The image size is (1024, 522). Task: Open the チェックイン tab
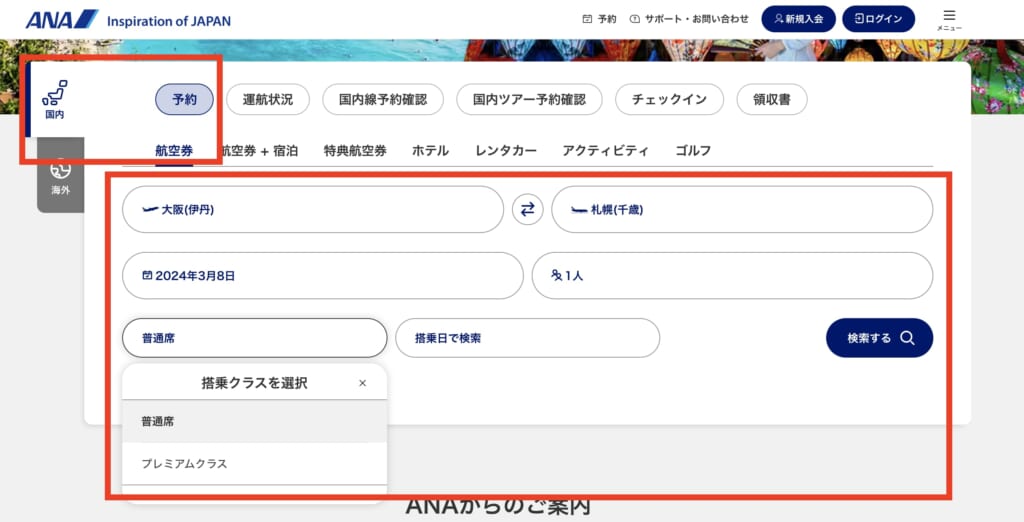pyautogui.click(x=669, y=99)
